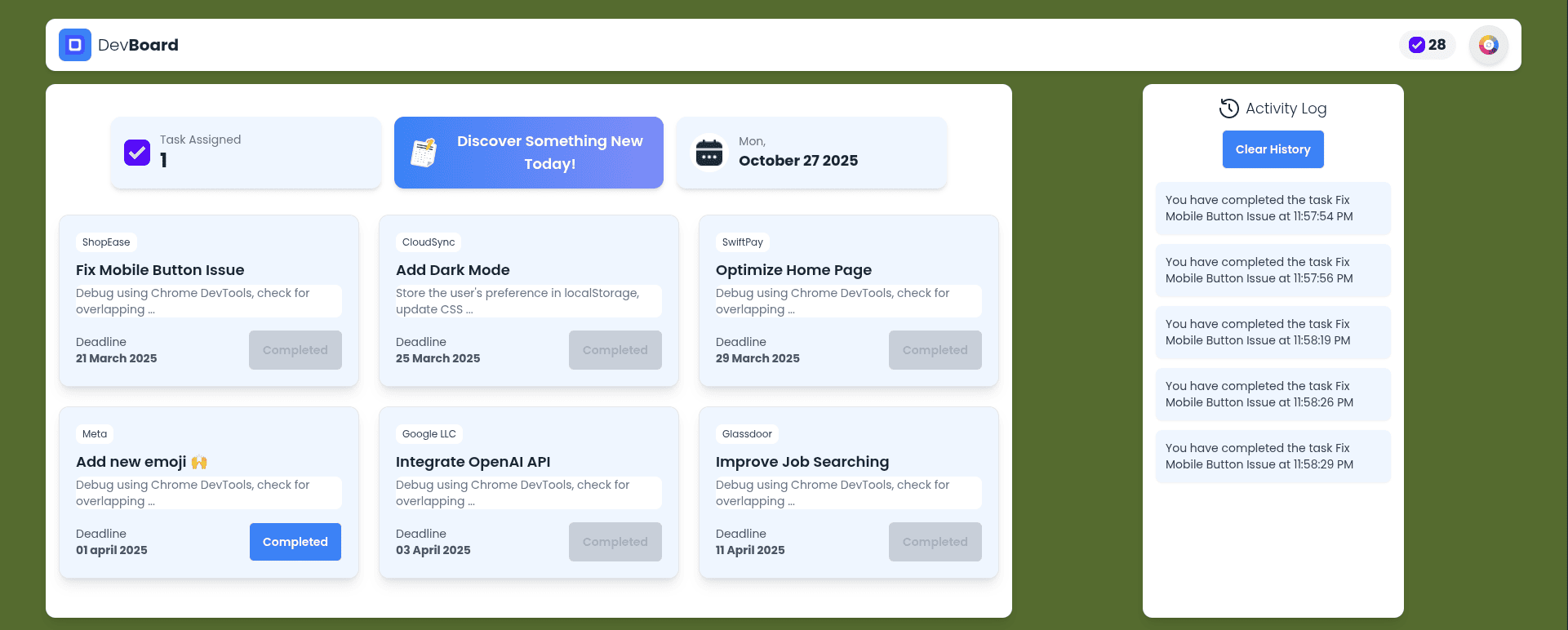Screen dimensions: 1568x630
Task: Click Completed button on Fix Mobile Button Issue
Action: click(295, 350)
